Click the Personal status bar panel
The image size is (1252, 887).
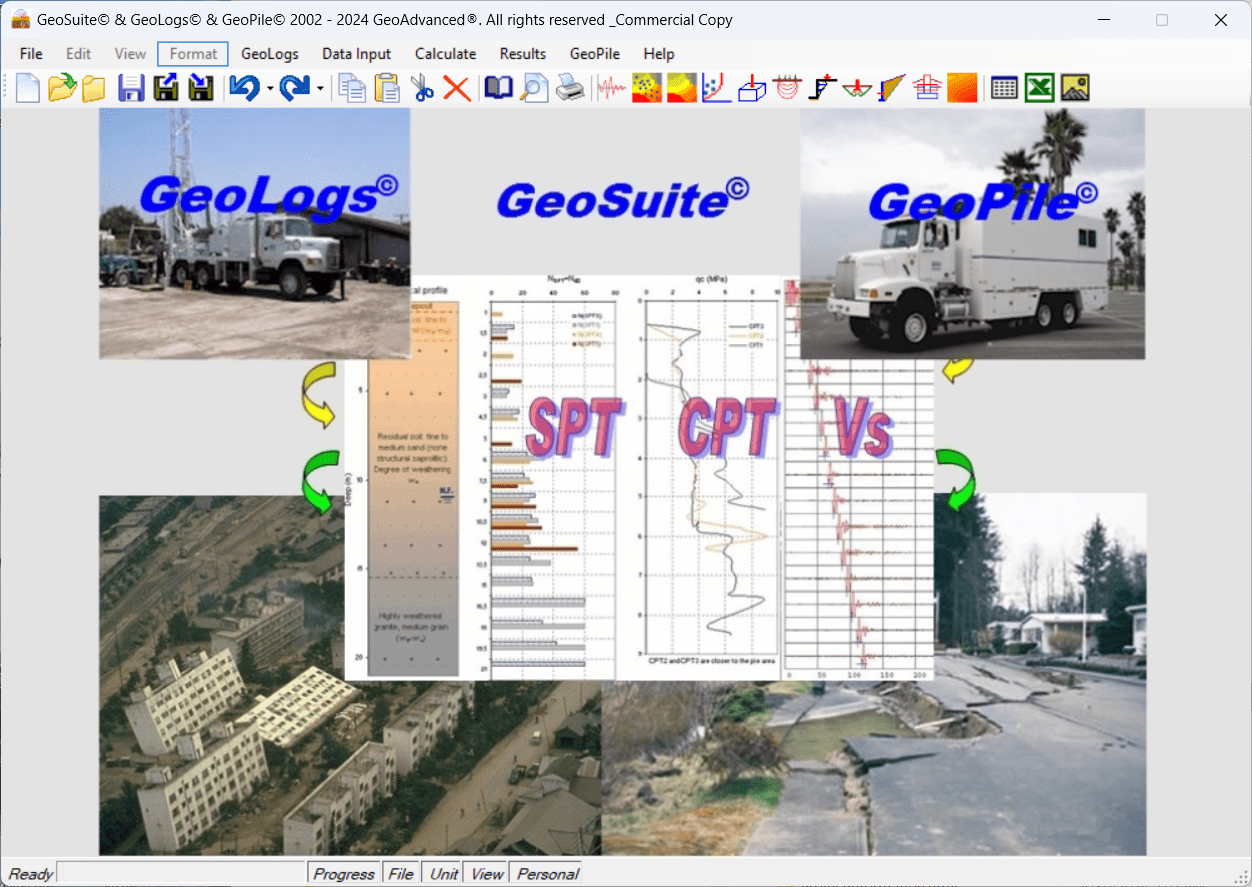pyautogui.click(x=547, y=873)
